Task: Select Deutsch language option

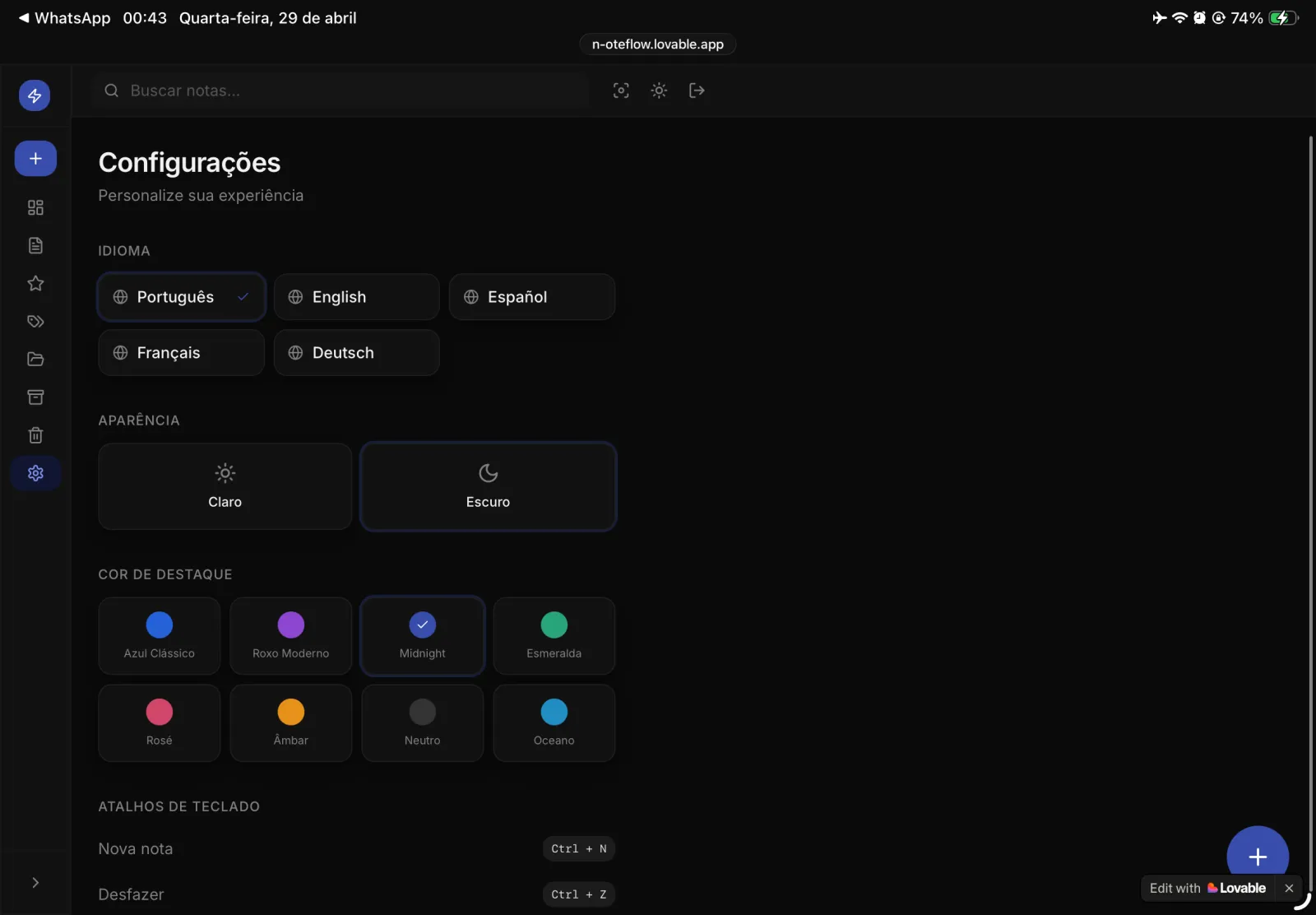Action: [356, 352]
